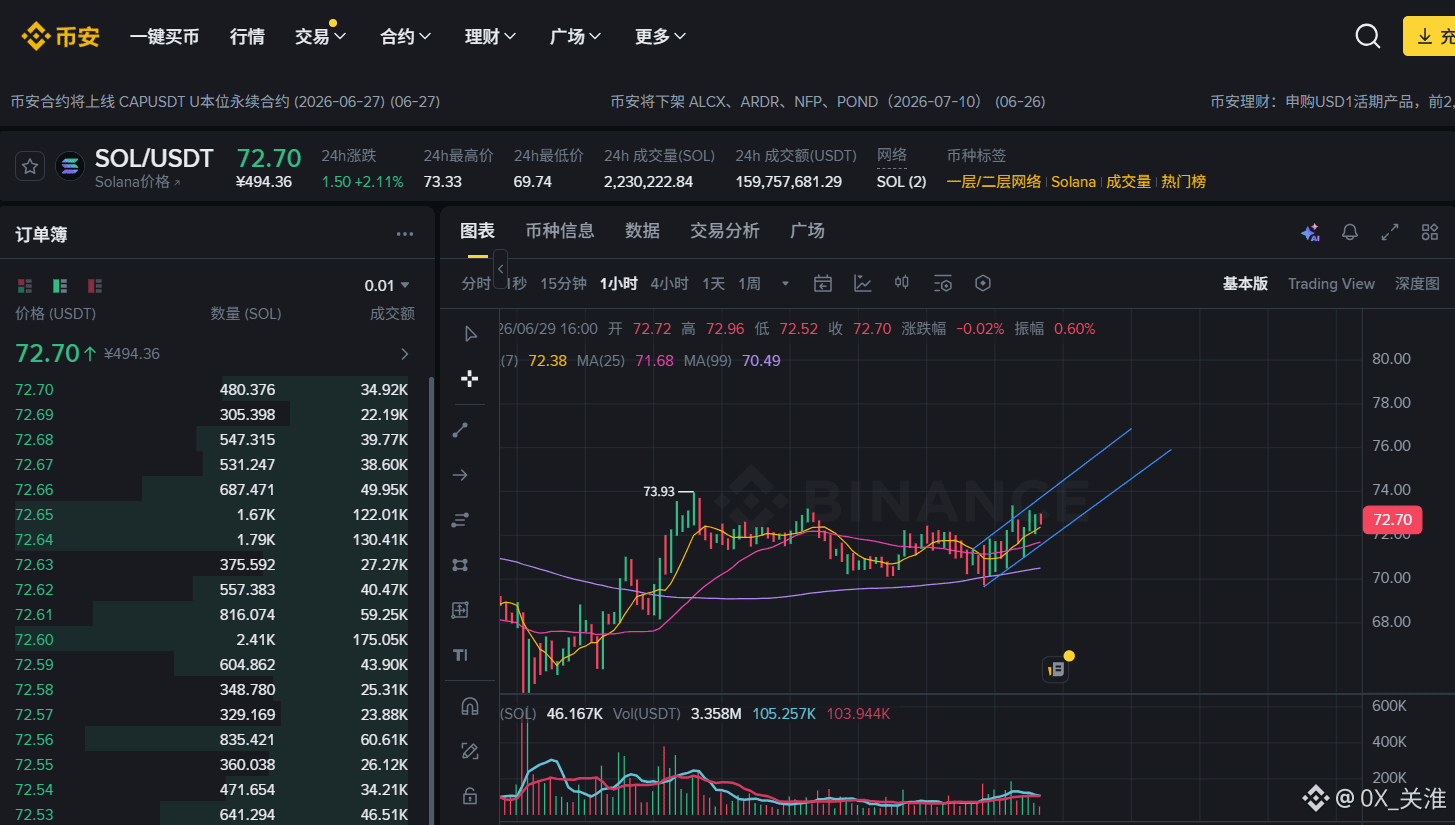The height and width of the screenshot is (825, 1455).
Task: Open the 更多 dropdown menu
Action: coord(661,37)
